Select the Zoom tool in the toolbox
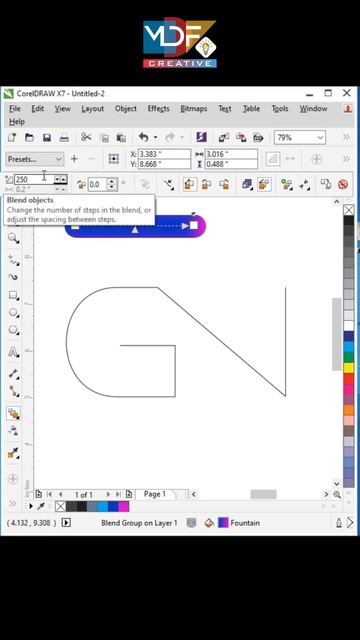Screen dimensions: 360x640 [x=13, y=238]
